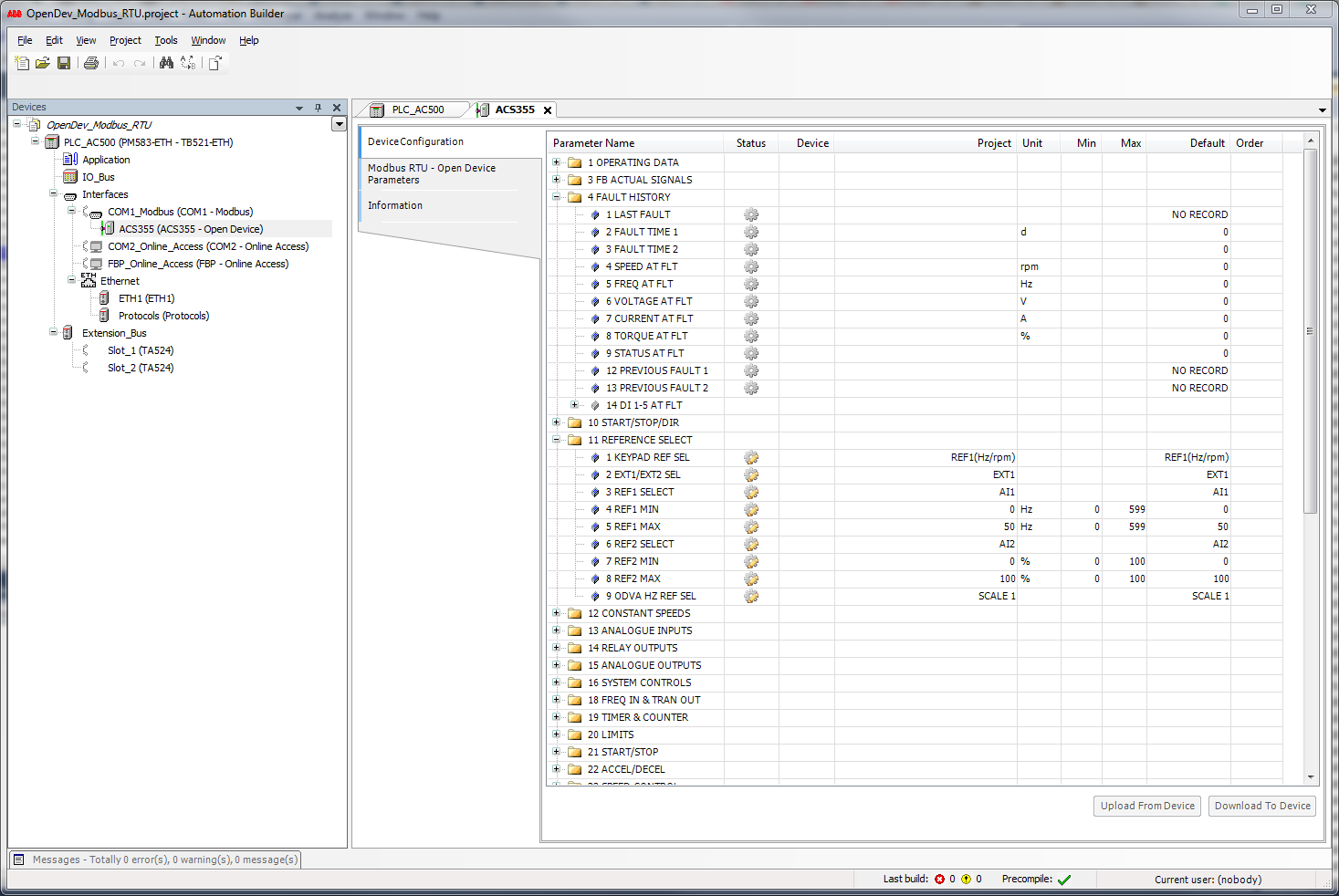Viewport: 1339px width, 896px height.
Task: Open the Project menu
Action: [125, 40]
